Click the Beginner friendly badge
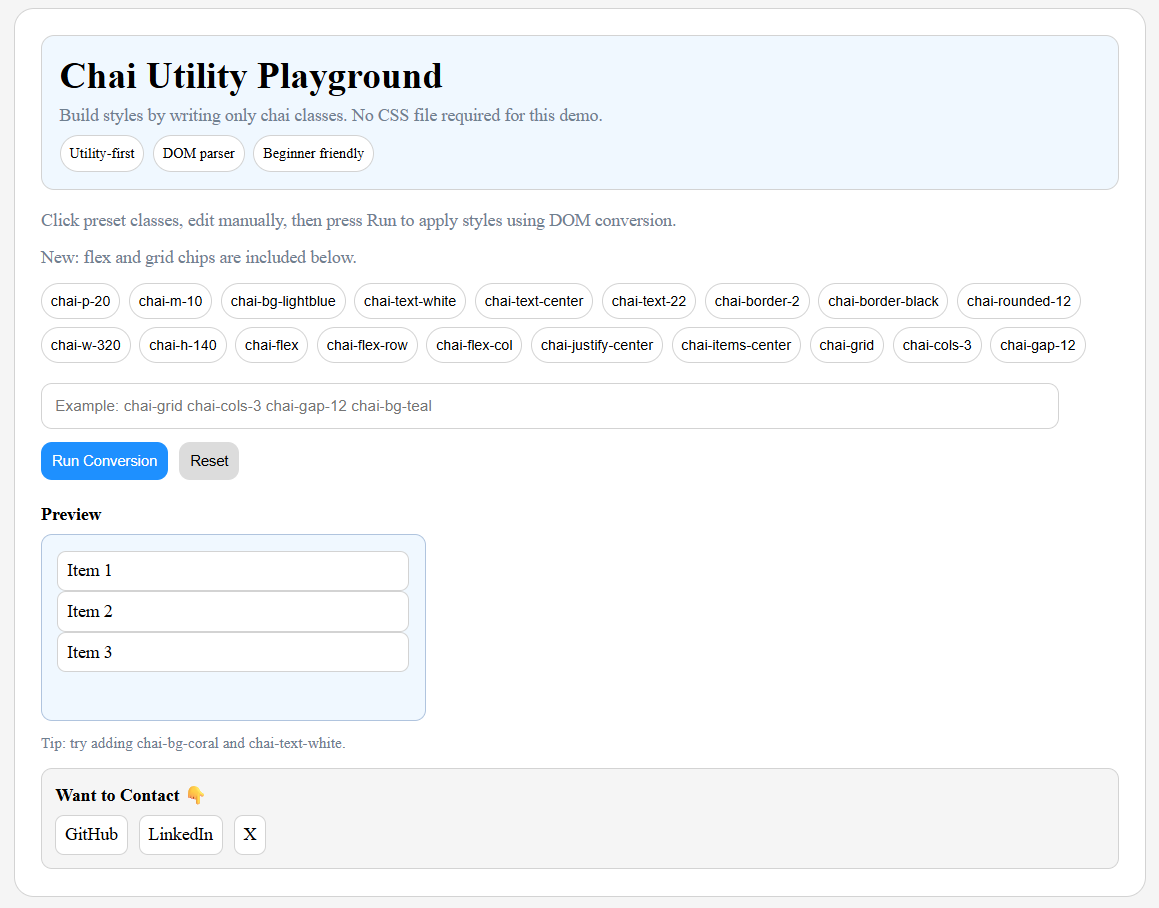 (313, 153)
